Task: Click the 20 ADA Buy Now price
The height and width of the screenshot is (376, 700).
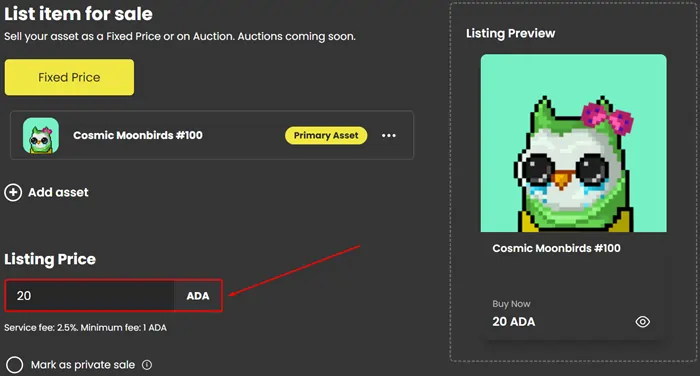Action: (x=513, y=322)
